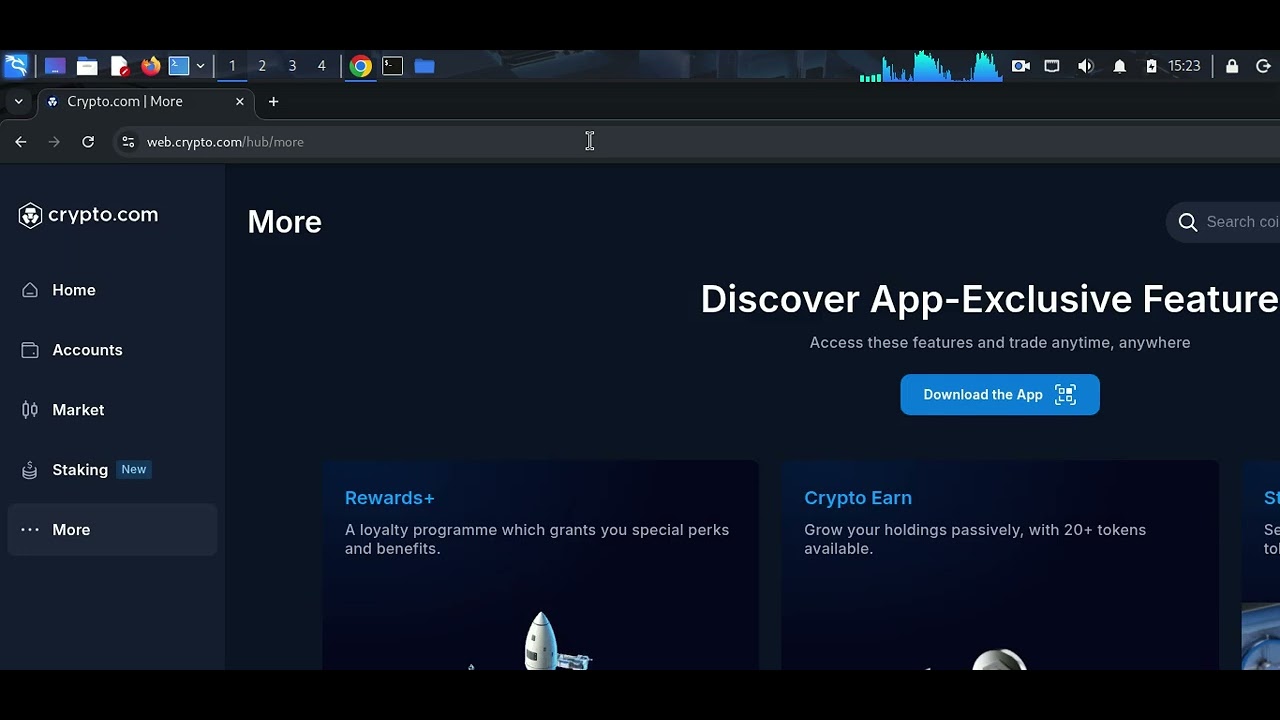Open Staking in the sidebar

pos(112,470)
